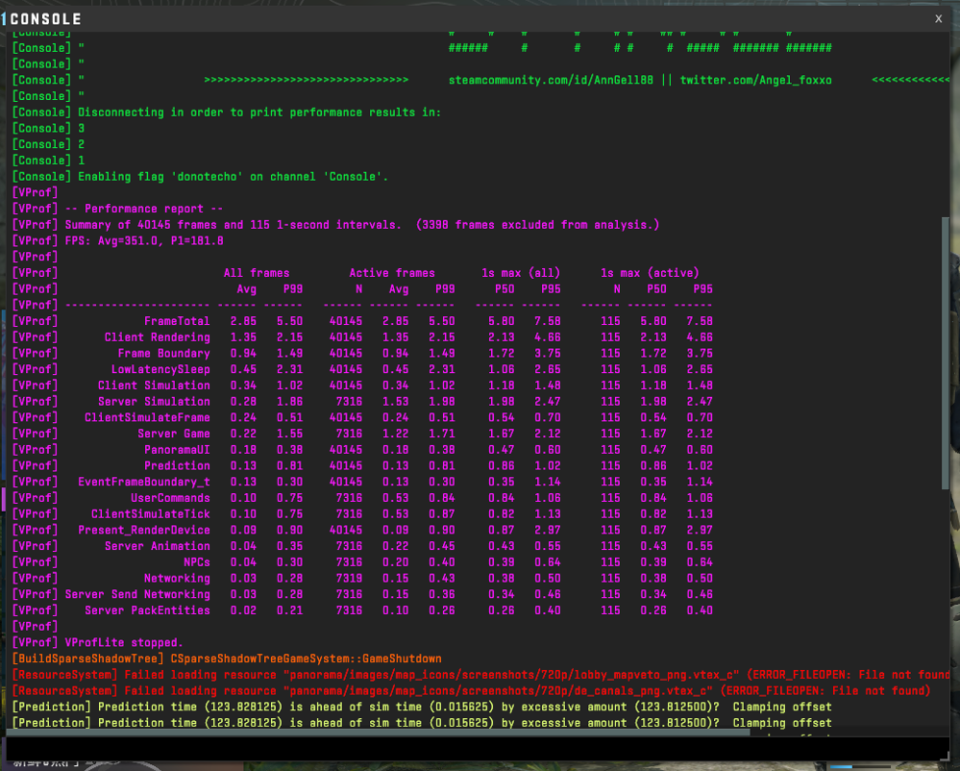Select the PanoramaUI row label
The image size is (960, 771).
(177, 449)
